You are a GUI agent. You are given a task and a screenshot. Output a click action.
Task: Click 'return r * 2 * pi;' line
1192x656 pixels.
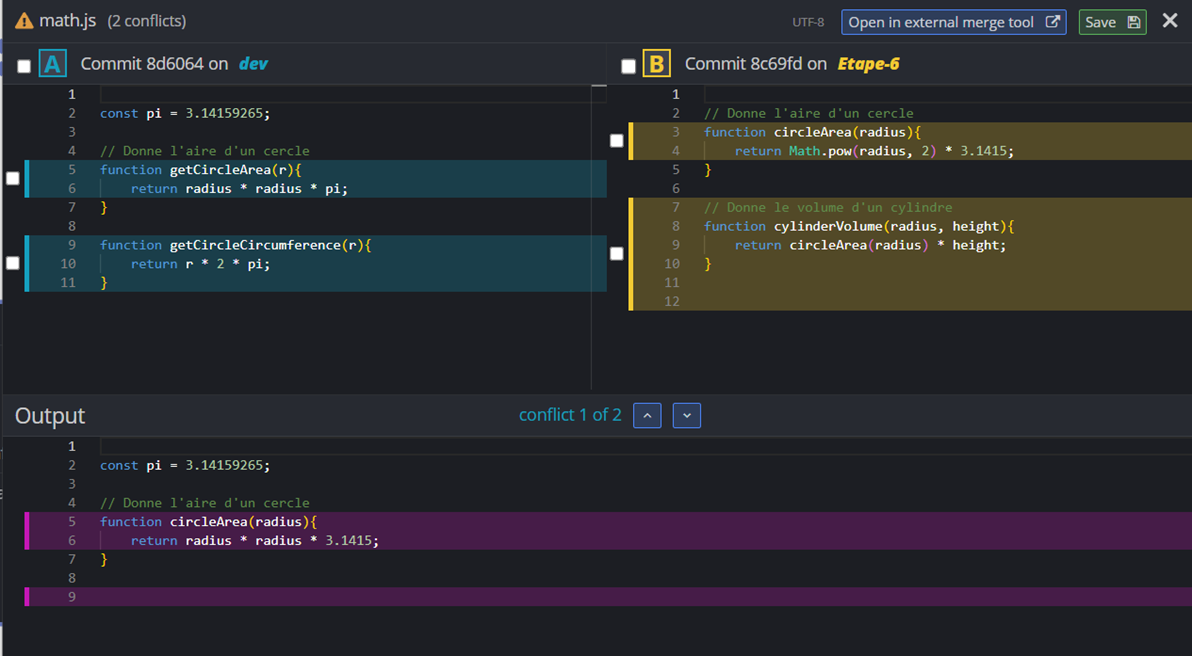pyautogui.click(x=200, y=264)
